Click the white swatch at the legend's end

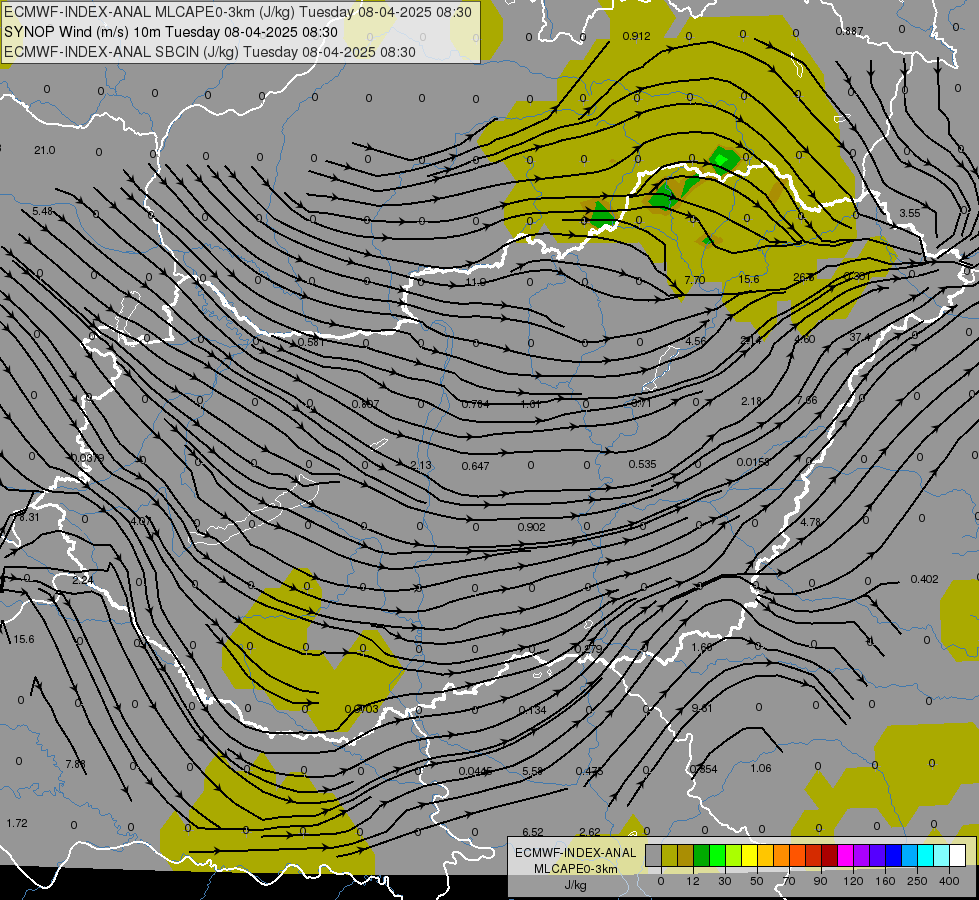(x=957, y=856)
